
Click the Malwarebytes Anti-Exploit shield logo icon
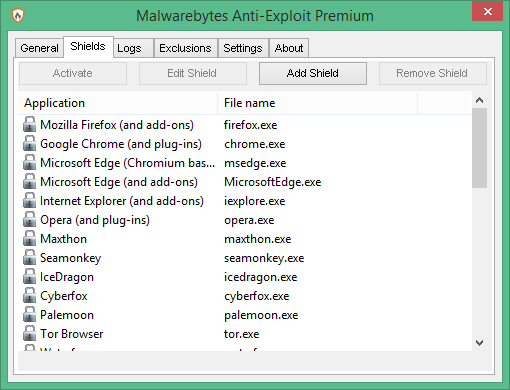(18, 15)
